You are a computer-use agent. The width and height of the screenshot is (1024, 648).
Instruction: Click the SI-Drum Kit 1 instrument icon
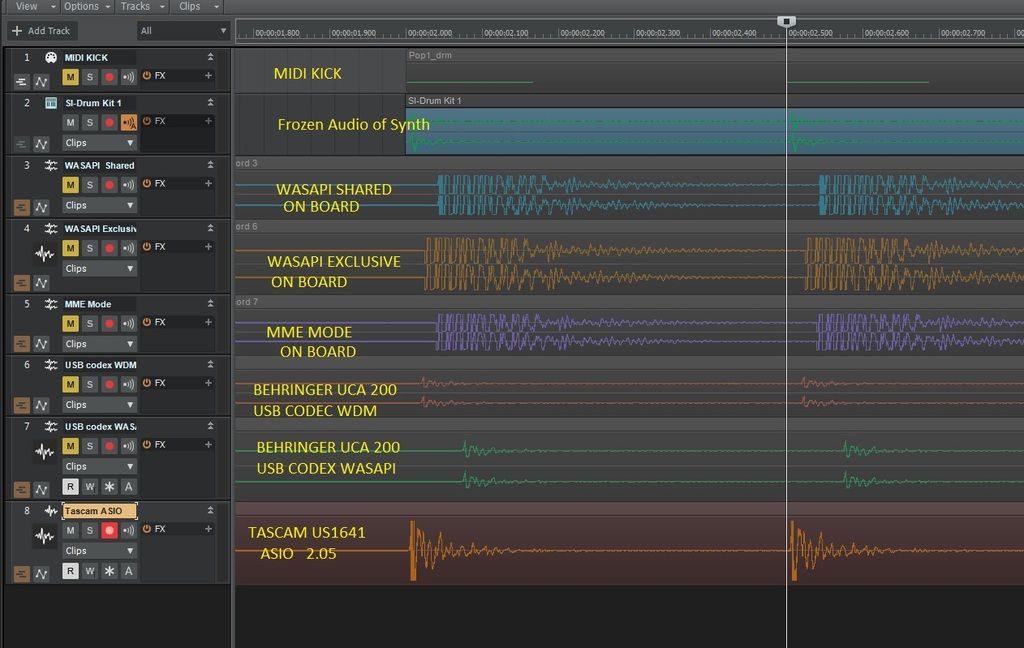pos(50,103)
